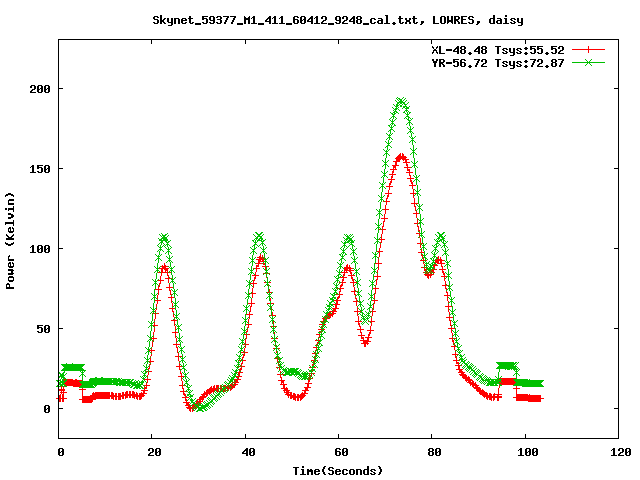Click y-axis tick label 50
Viewport: 640px width, 480px height.
coord(44,329)
